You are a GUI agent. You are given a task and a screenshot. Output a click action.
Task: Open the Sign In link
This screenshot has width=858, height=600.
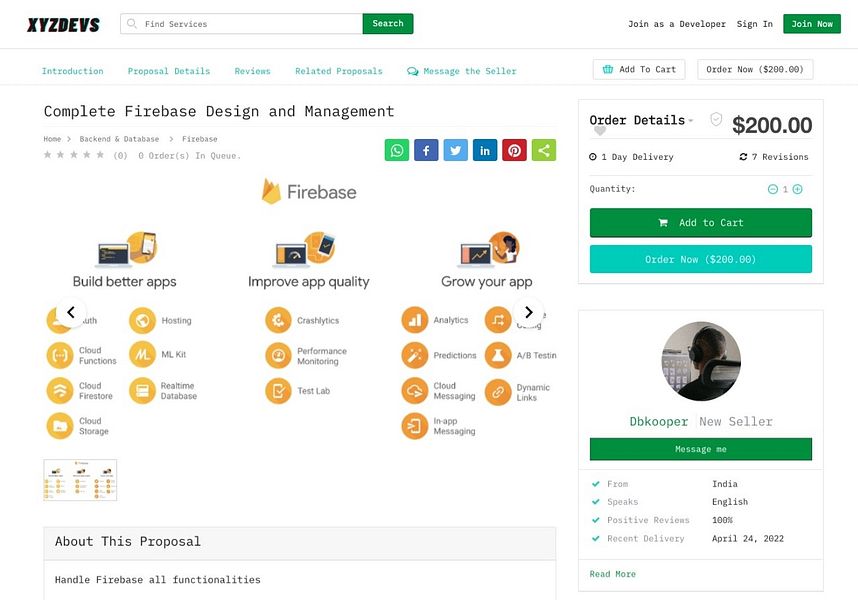tap(755, 24)
